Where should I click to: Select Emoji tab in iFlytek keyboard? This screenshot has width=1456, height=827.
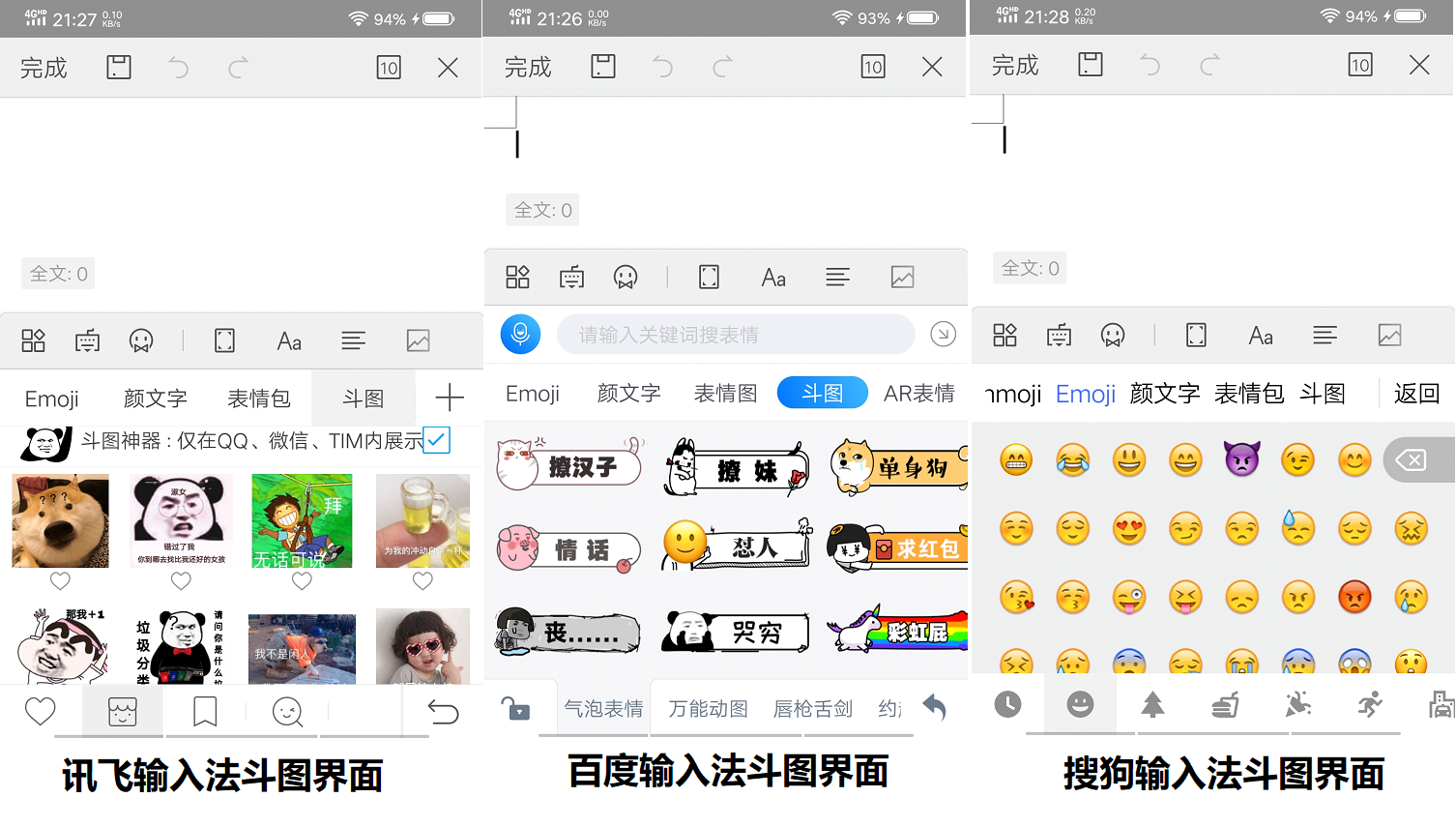(52, 399)
